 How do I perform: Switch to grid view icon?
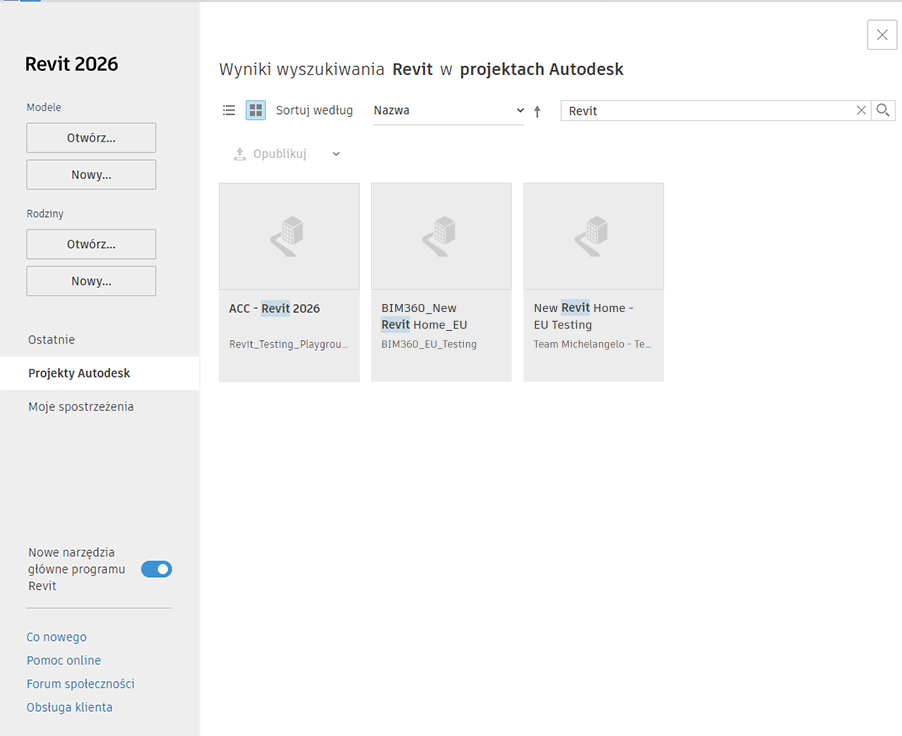coord(255,110)
